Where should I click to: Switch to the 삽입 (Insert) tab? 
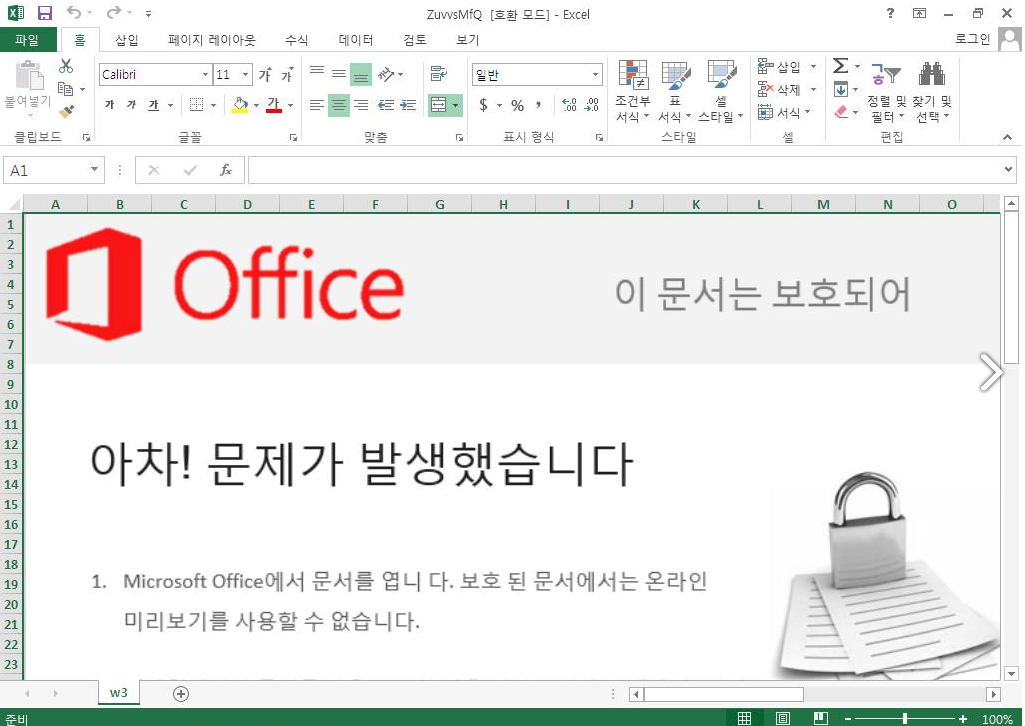tap(127, 40)
